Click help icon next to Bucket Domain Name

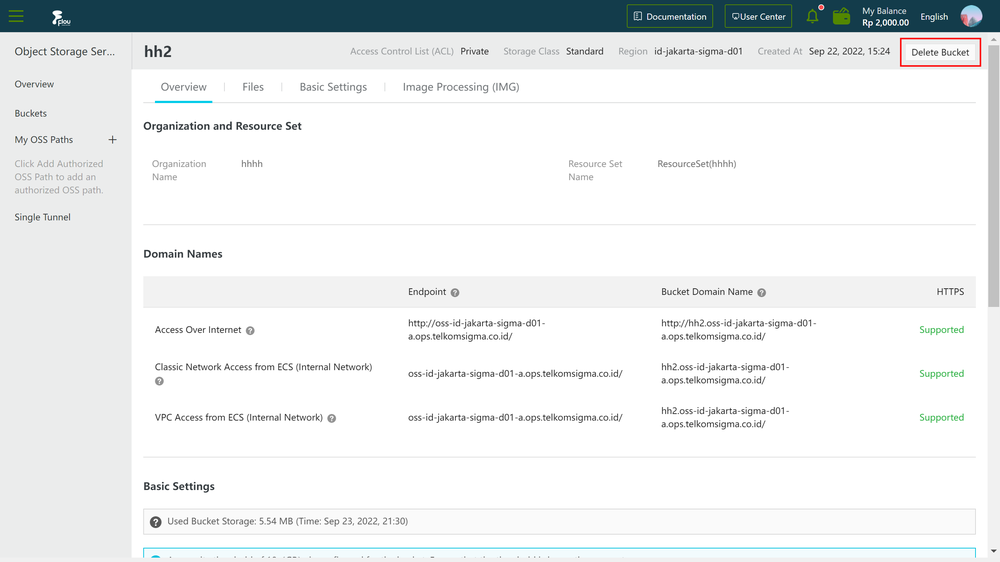761,293
